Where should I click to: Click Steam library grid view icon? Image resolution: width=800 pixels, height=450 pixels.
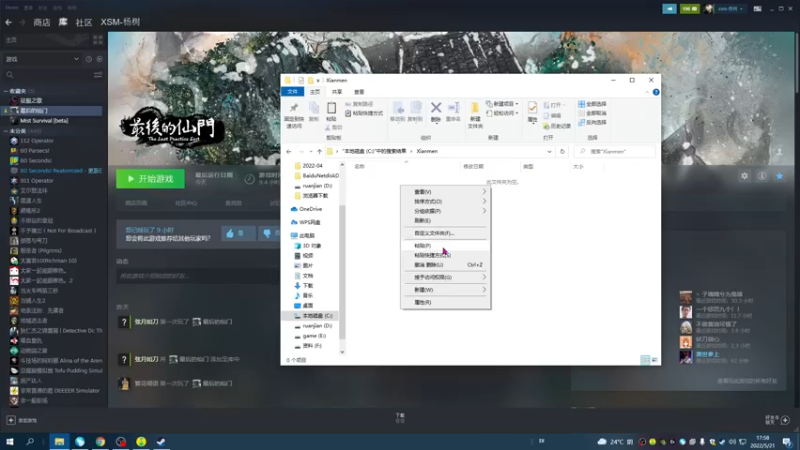pyautogui.click(x=98, y=40)
